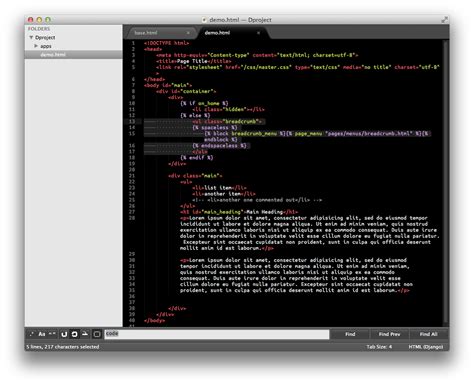
Task: Click the '{% endspaceless %}' line
Action: tap(219, 146)
